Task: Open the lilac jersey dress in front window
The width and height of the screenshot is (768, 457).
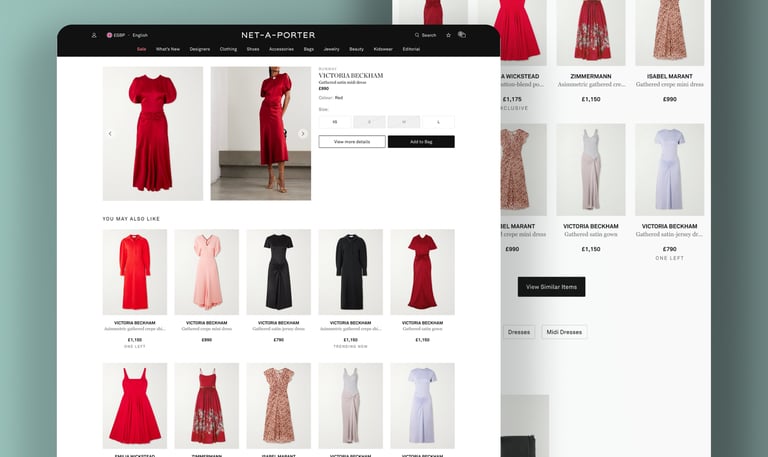Action: tap(422, 406)
